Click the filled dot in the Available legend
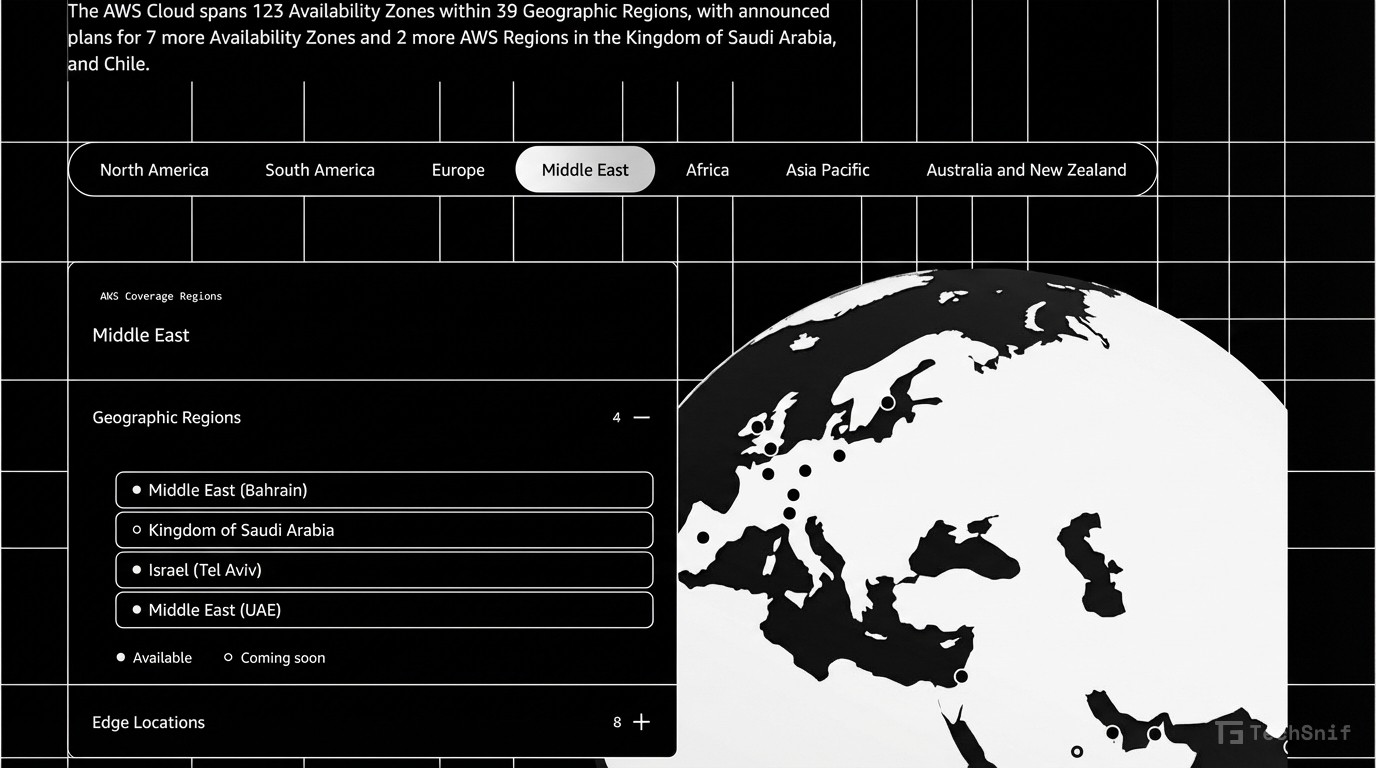Viewport: 1376px width, 768px height. tap(120, 657)
